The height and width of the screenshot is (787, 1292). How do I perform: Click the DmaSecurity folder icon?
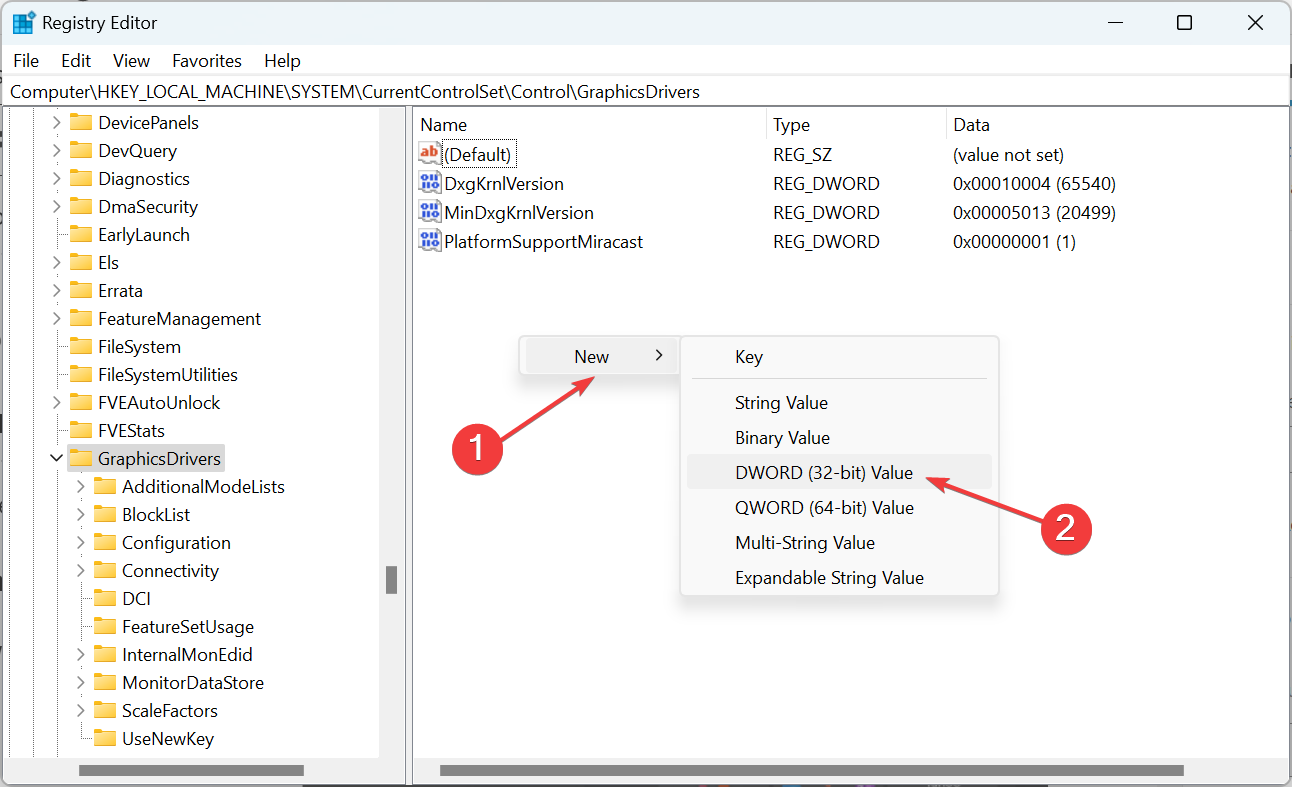pos(81,206)
